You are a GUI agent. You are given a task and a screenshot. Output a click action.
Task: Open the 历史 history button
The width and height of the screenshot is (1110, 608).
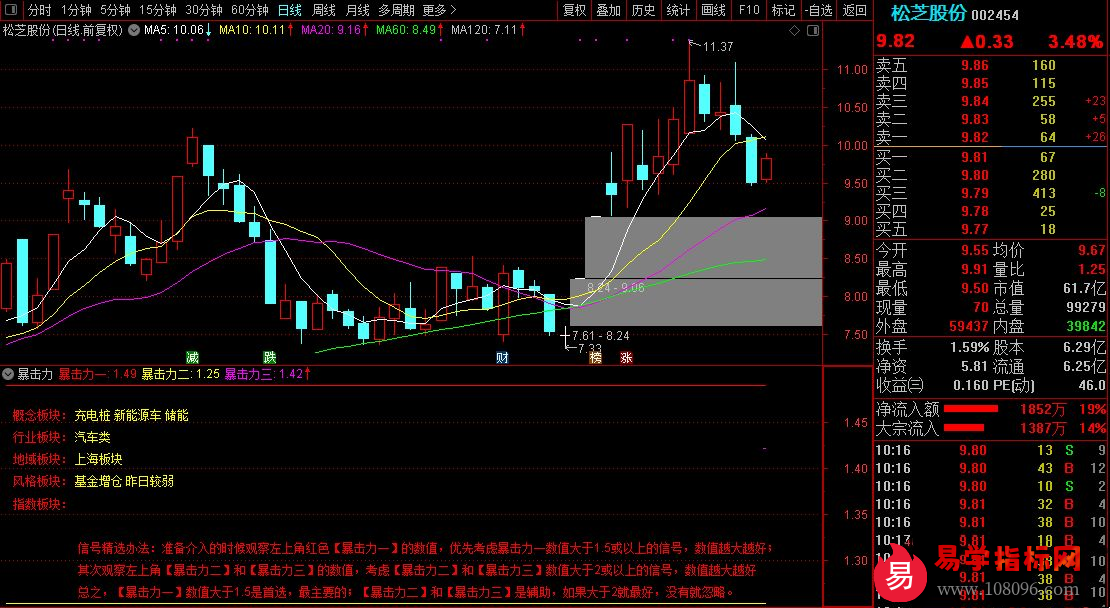click(643, 10)
